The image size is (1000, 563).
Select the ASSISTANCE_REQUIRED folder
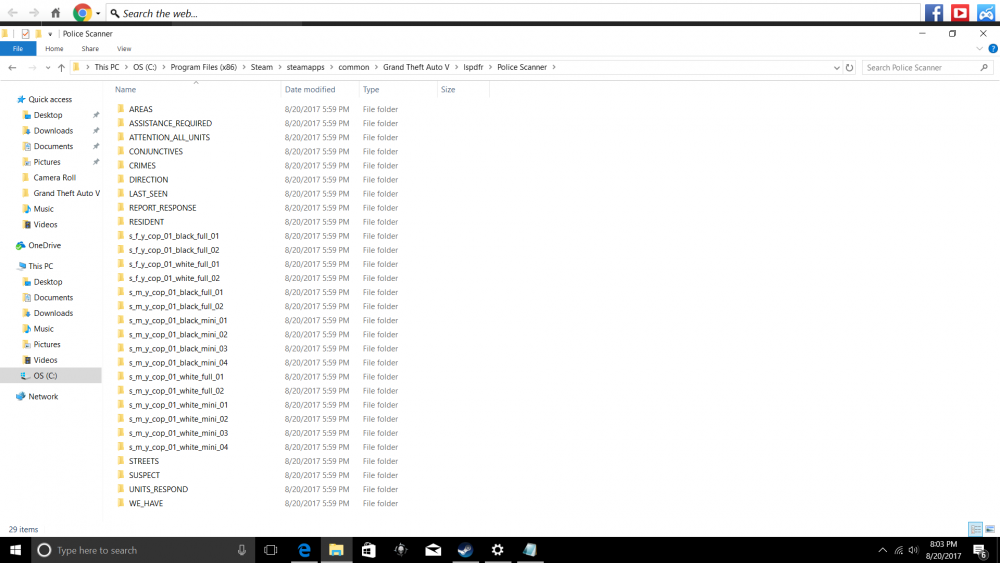pos(170,123)
